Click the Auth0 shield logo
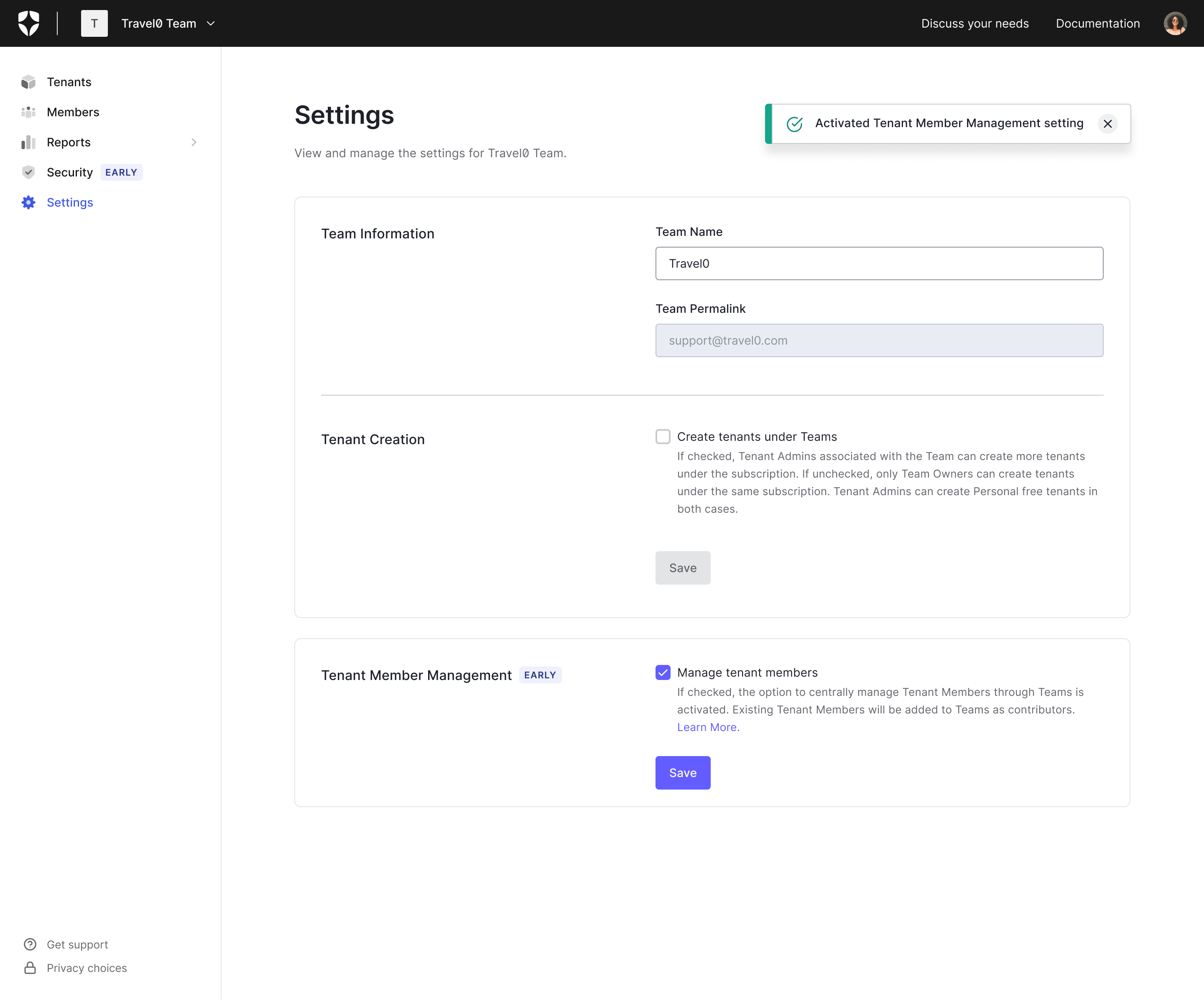This screenshot has height=1002, width=1204. click(x=29, y=23)
